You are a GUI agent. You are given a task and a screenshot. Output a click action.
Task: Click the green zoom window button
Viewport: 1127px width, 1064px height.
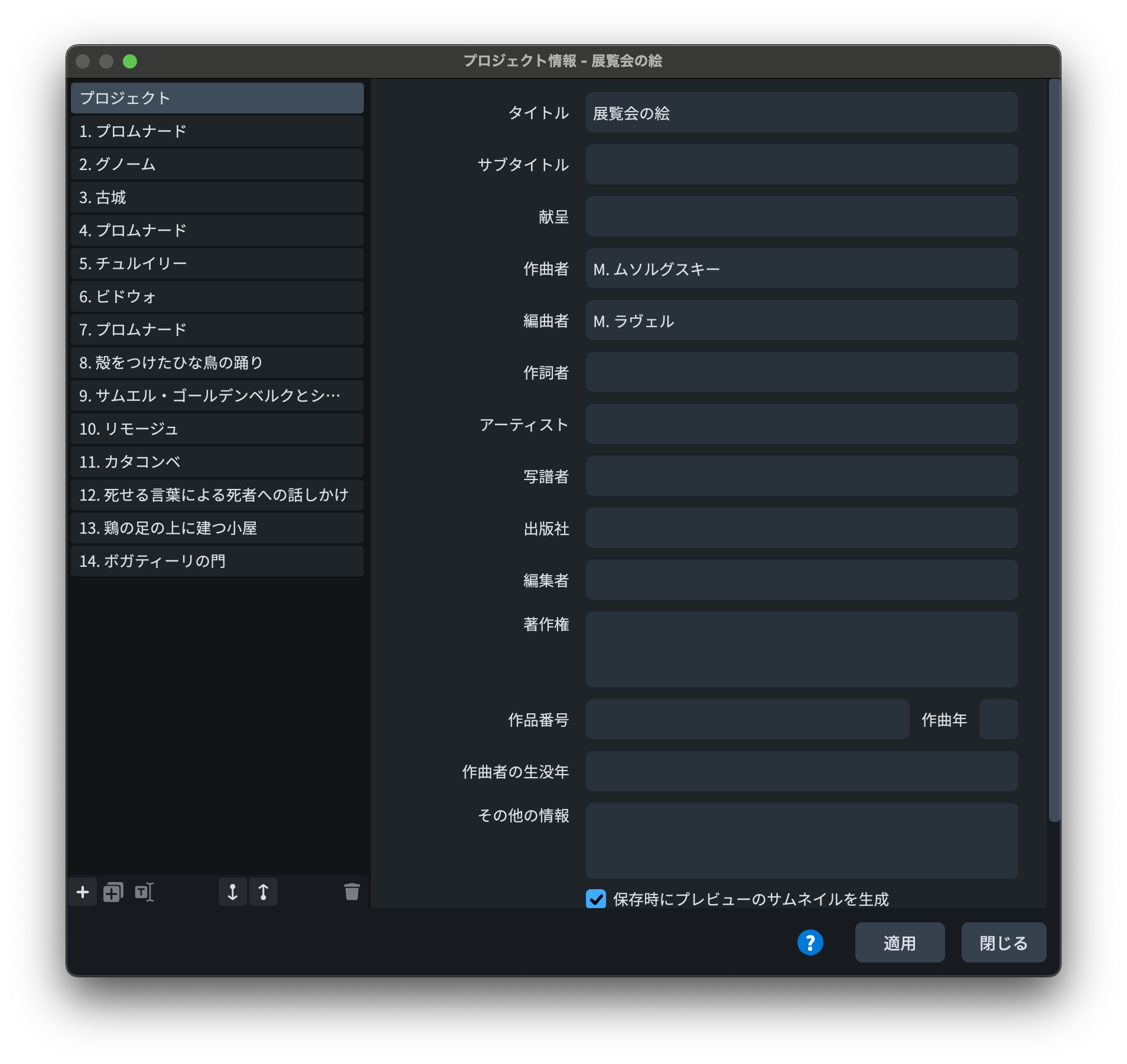tap(130, 61)
